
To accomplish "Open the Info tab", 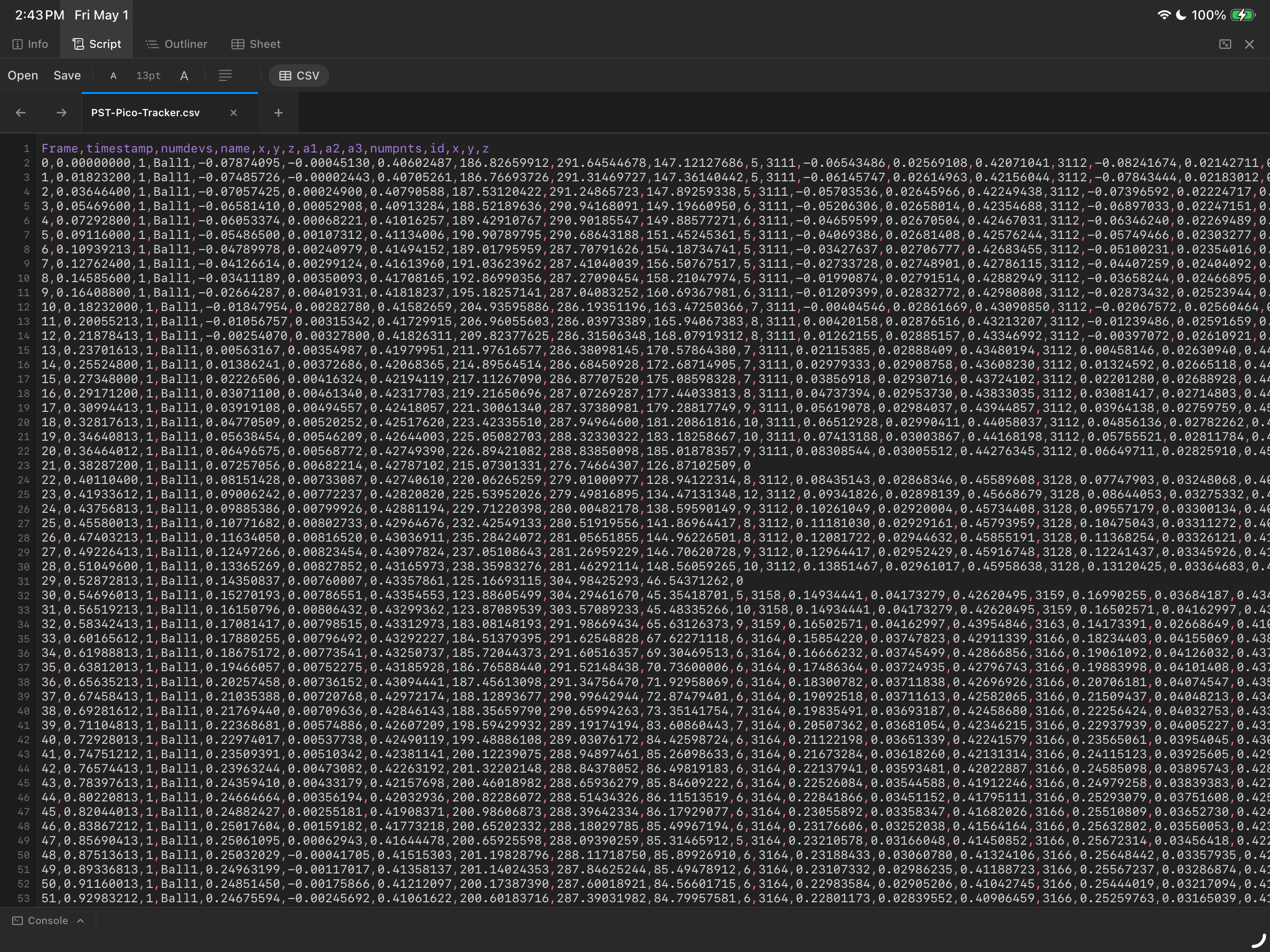I will click(30, 44).
